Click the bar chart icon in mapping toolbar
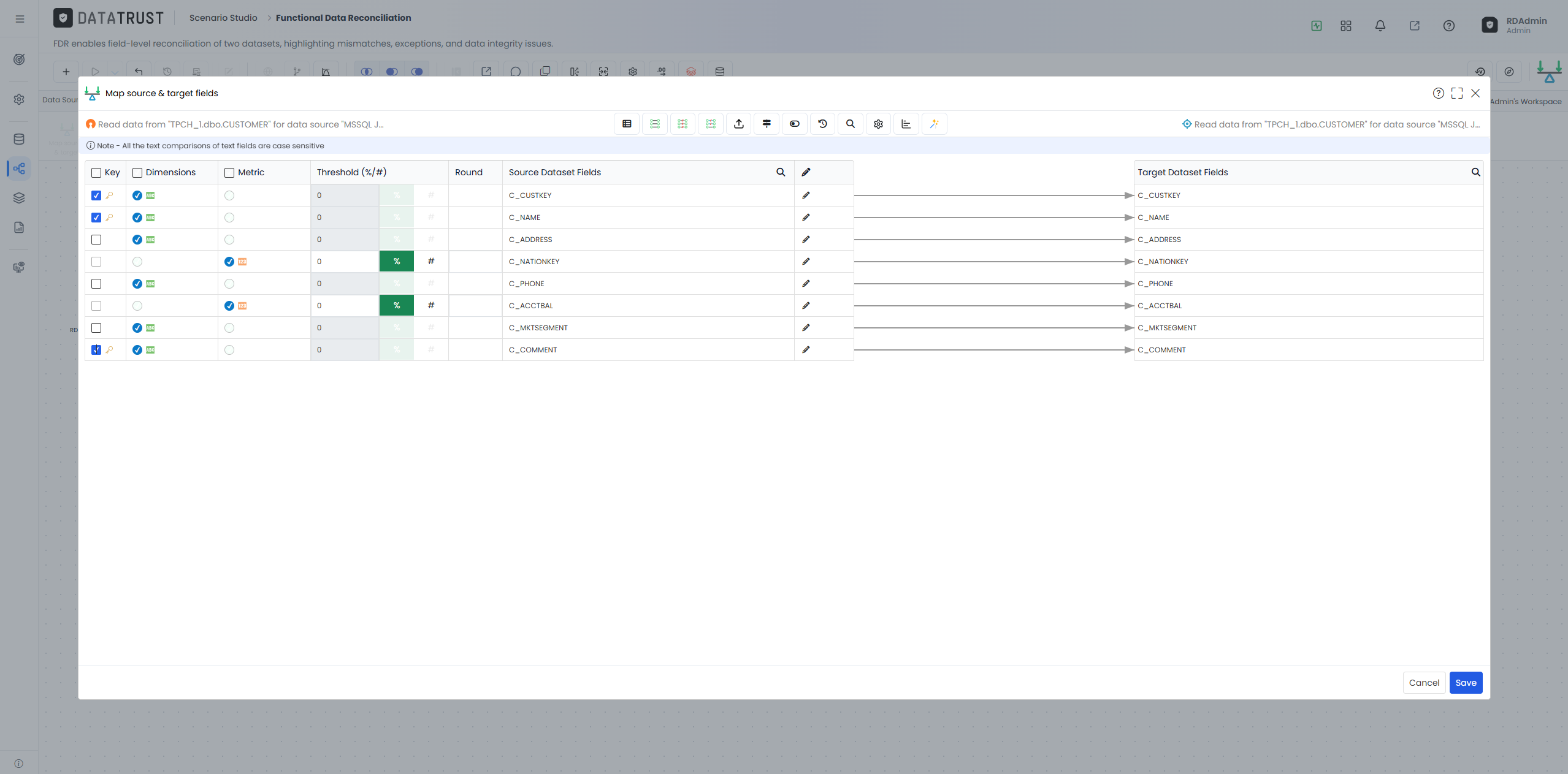 pyautogui.click(x=906, y=124)
